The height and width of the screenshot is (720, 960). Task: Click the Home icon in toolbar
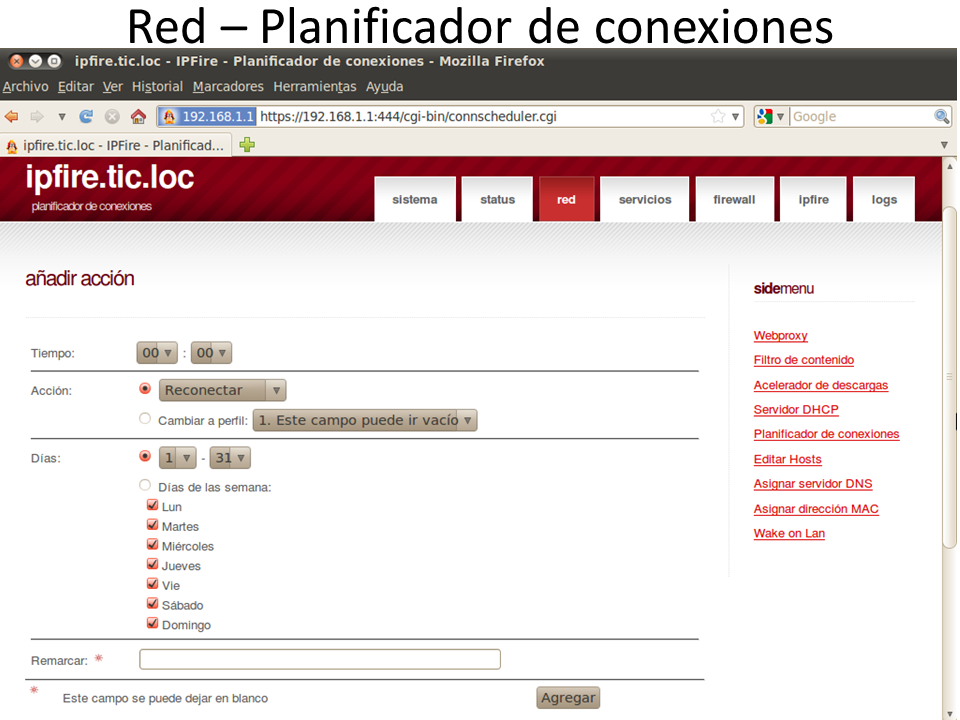tap(138, 116)
